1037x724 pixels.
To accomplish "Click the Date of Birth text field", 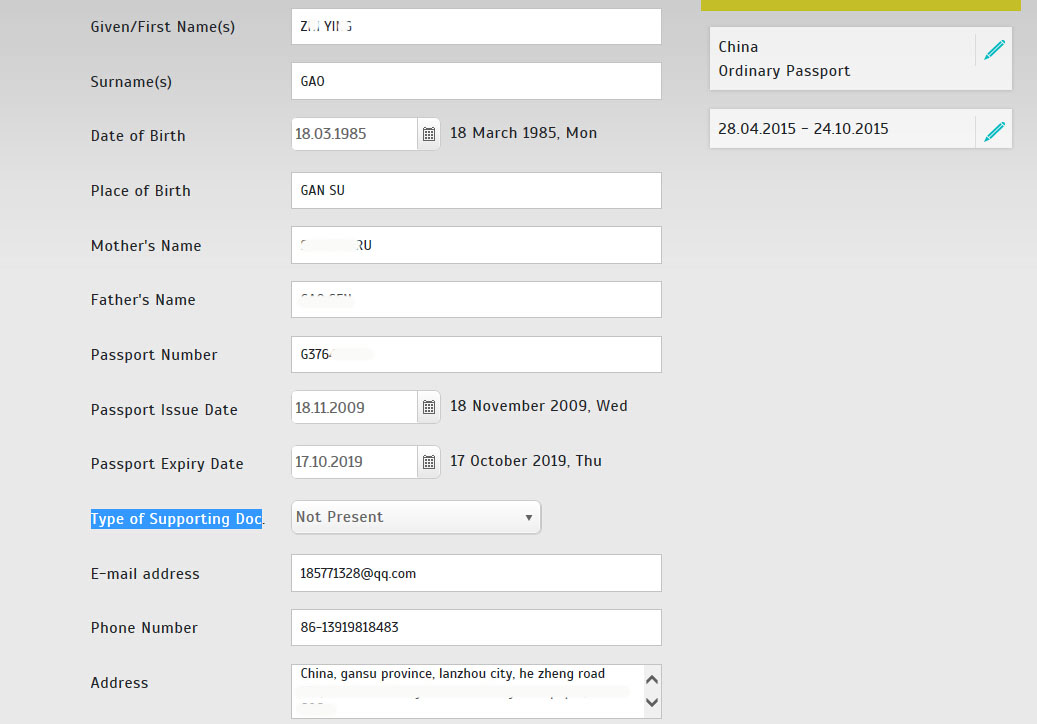I will (354, 134).
